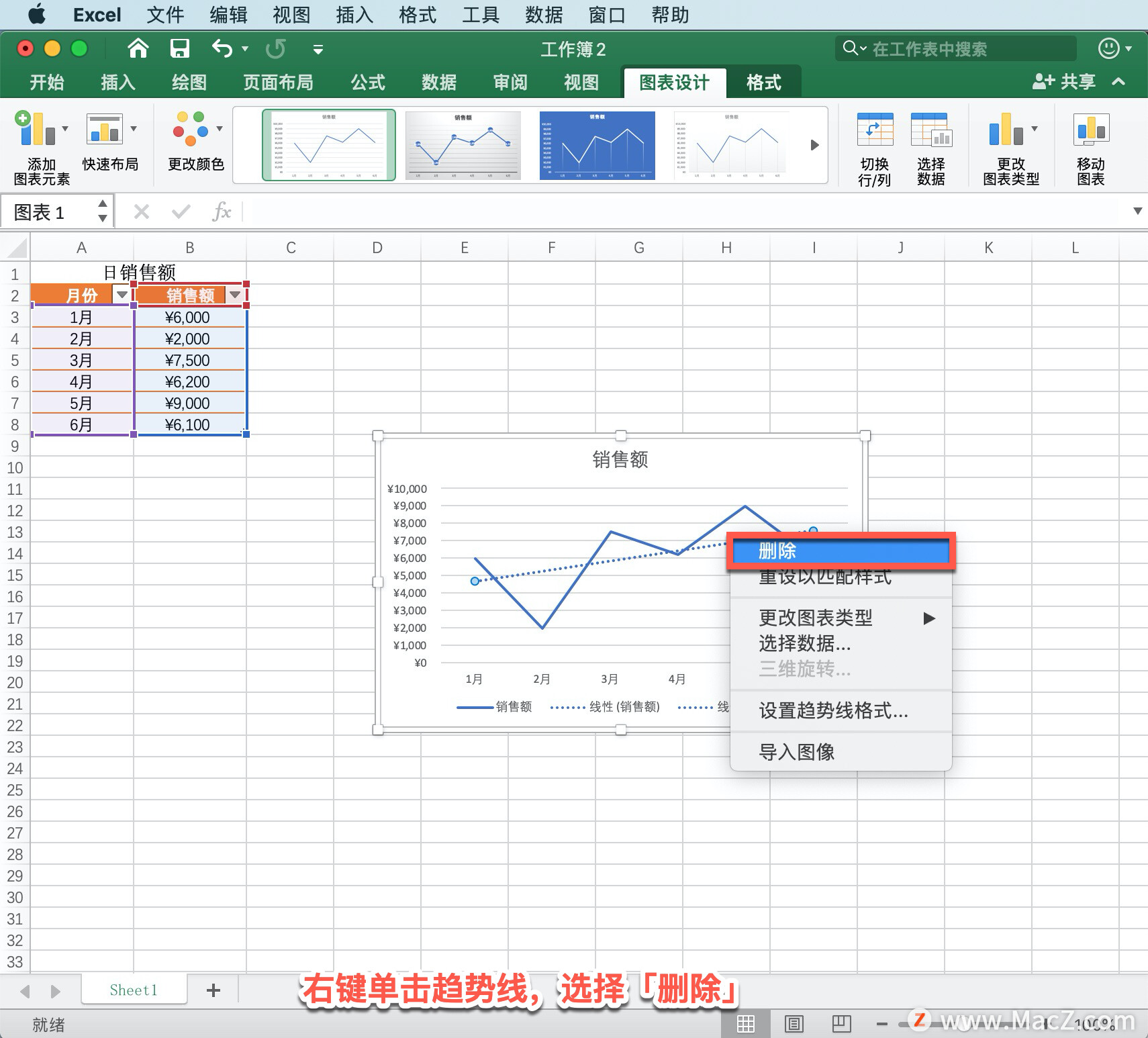Switch to the 开始 ribbon tab
Image resolution: width=1148 pixels, height=1038 pixels.
[x=47, y=83]
